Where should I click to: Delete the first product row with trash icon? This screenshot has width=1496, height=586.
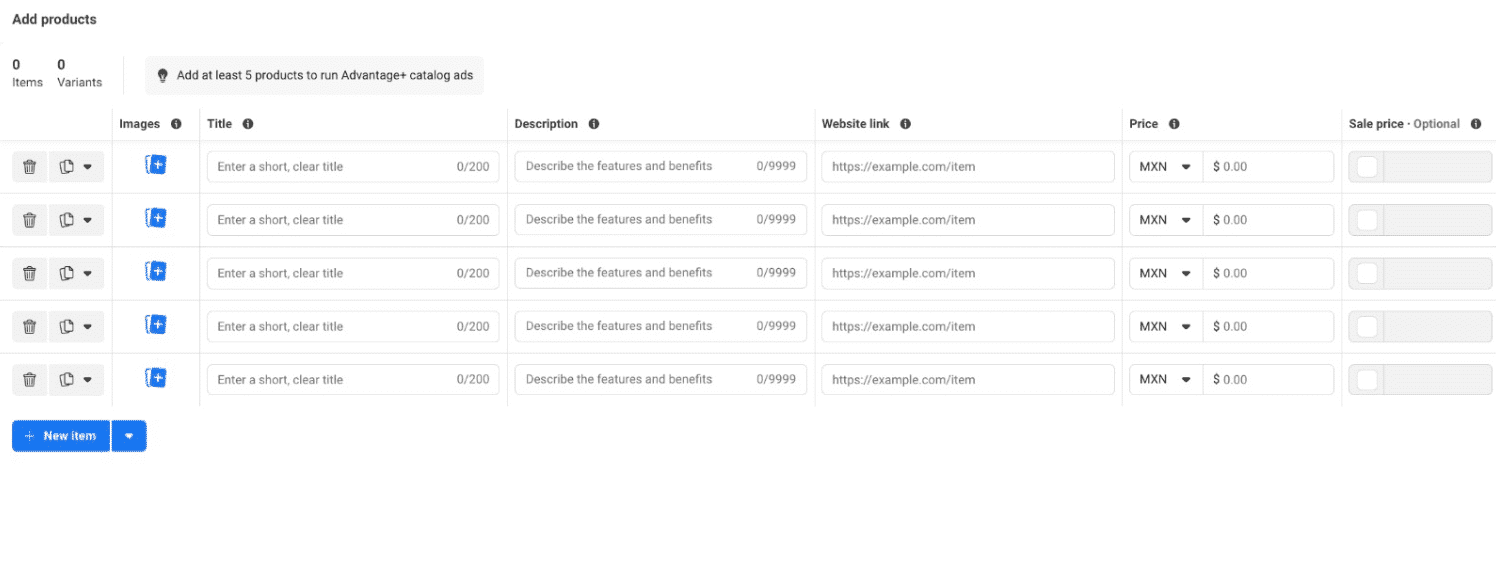29,167
